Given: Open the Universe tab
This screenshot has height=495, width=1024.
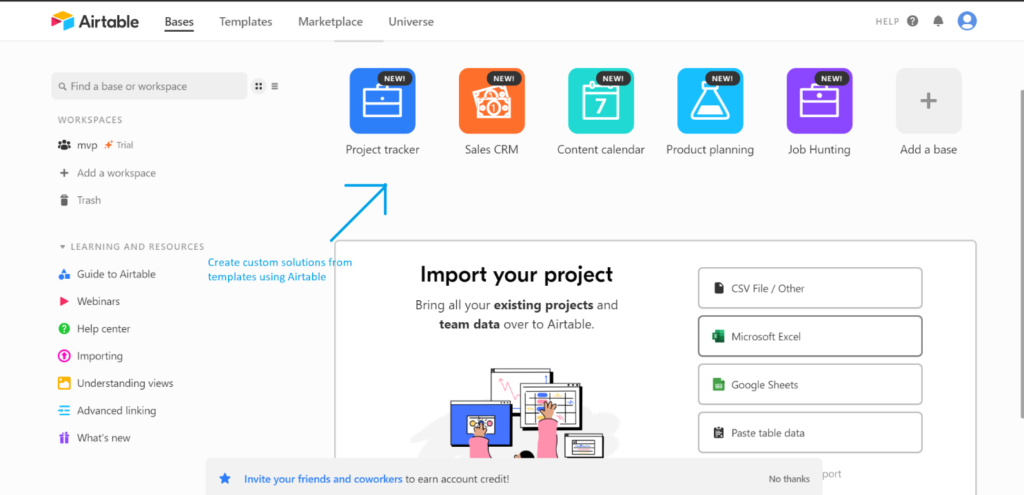Looking at the screenshot, I should 411,22.
